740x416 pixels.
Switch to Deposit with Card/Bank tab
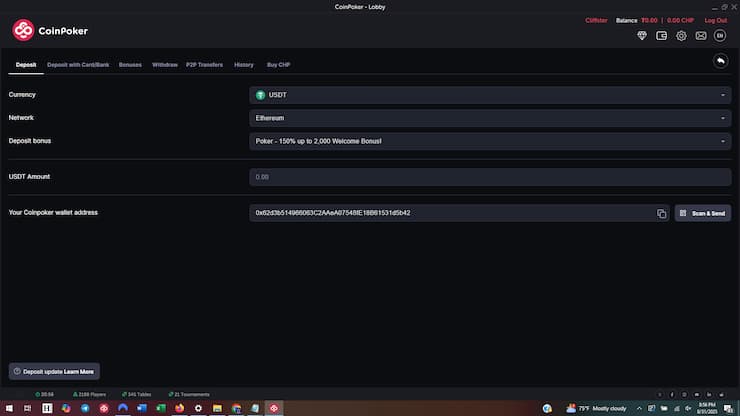[78, 65]
